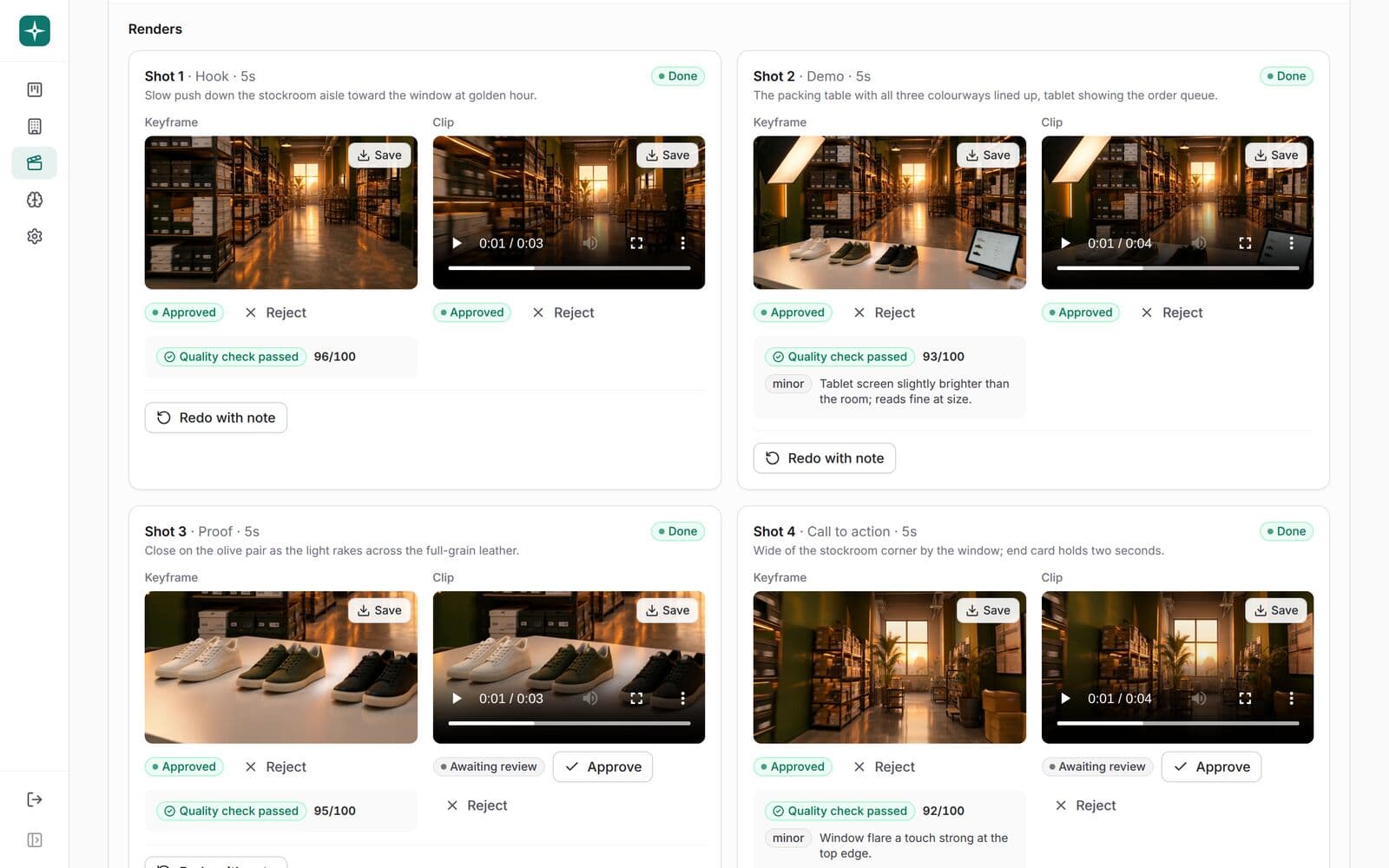
Task: Save the Shot 2 clip
Action: click(x=1275, y=155)
